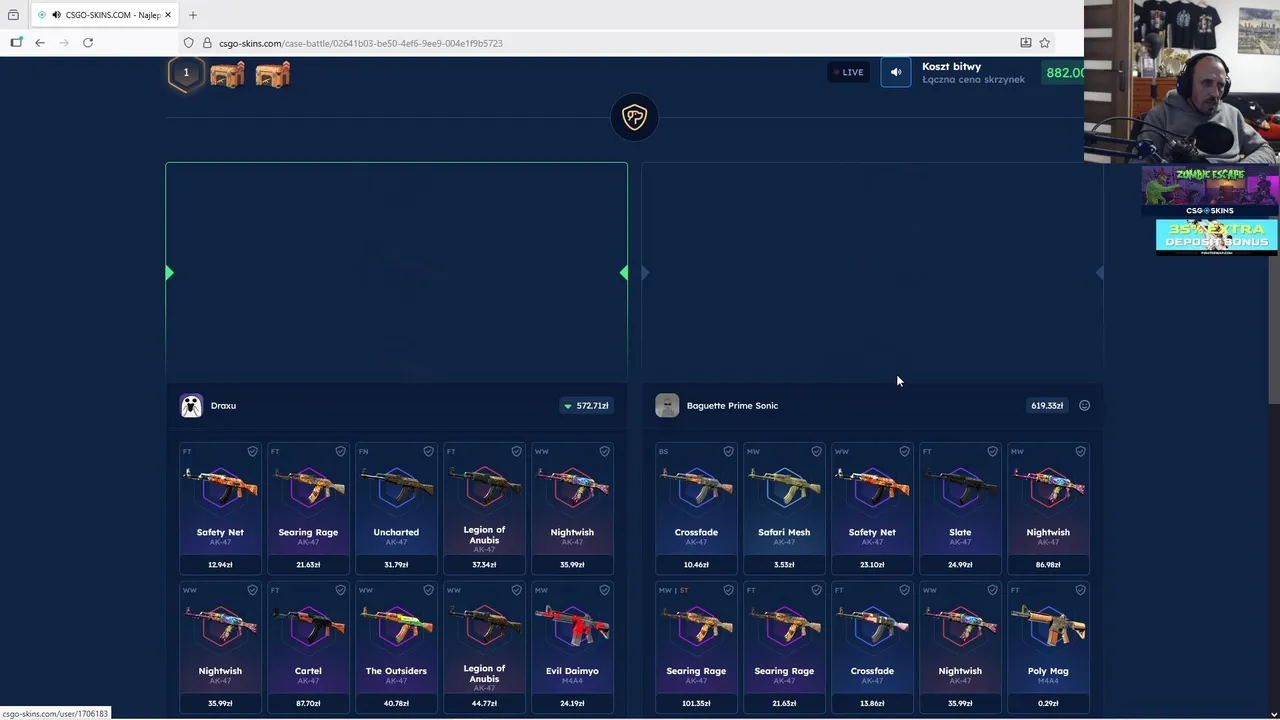This screenshot has width=1280, height=720.
Task: Click shield icon on 86.98zł Nightwish card
Action: point(1080,452)
